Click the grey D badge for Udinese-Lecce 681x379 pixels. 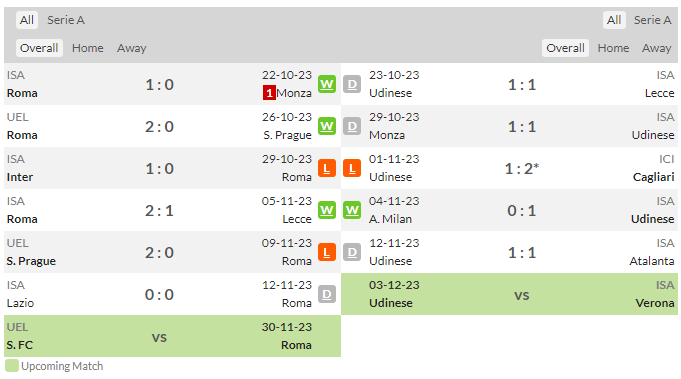(352, 84)
